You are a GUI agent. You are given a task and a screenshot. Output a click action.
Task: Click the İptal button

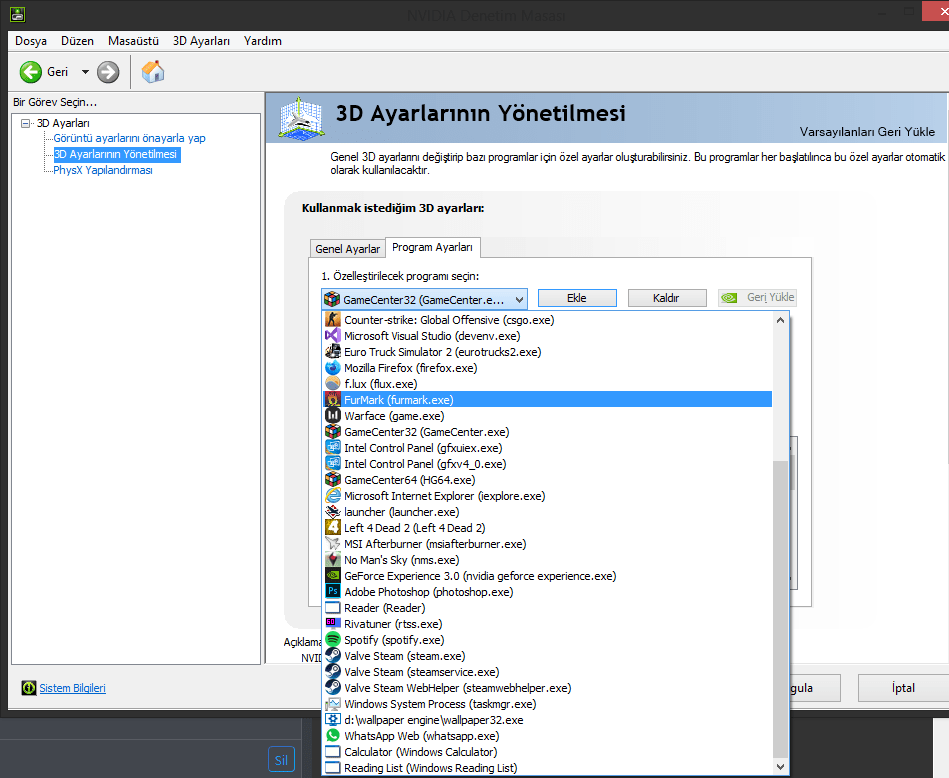pyautogui.click(x=903, y=688)
